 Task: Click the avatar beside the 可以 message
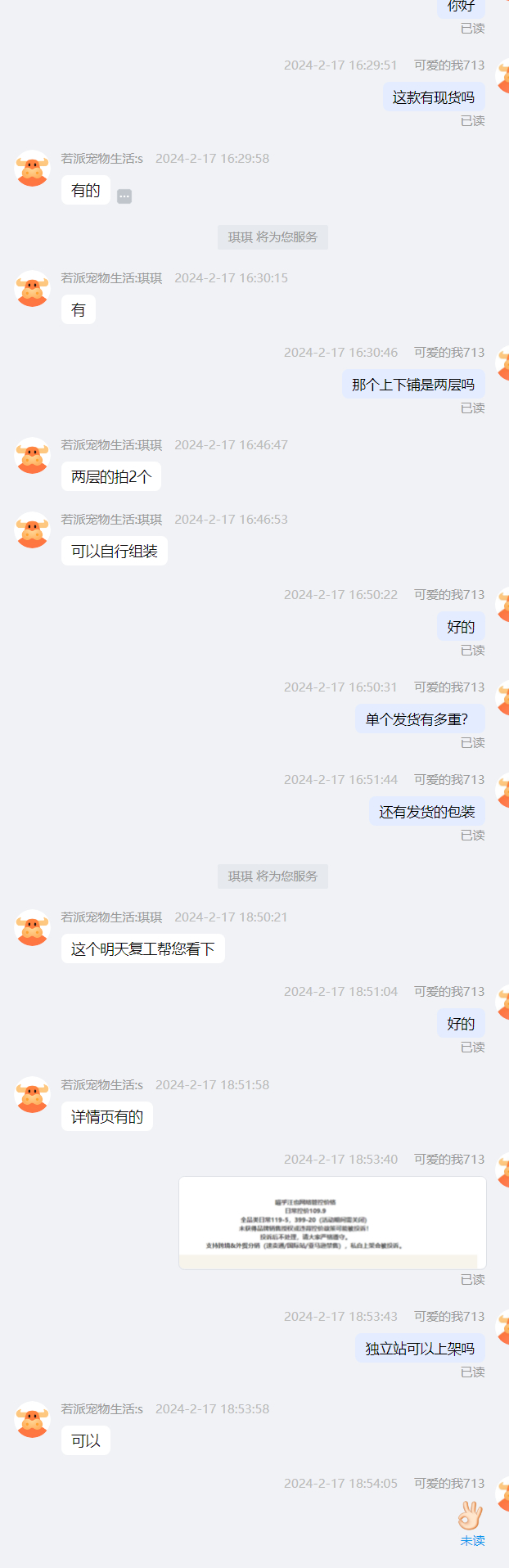pyautogui.click(x=33, y=1419)
